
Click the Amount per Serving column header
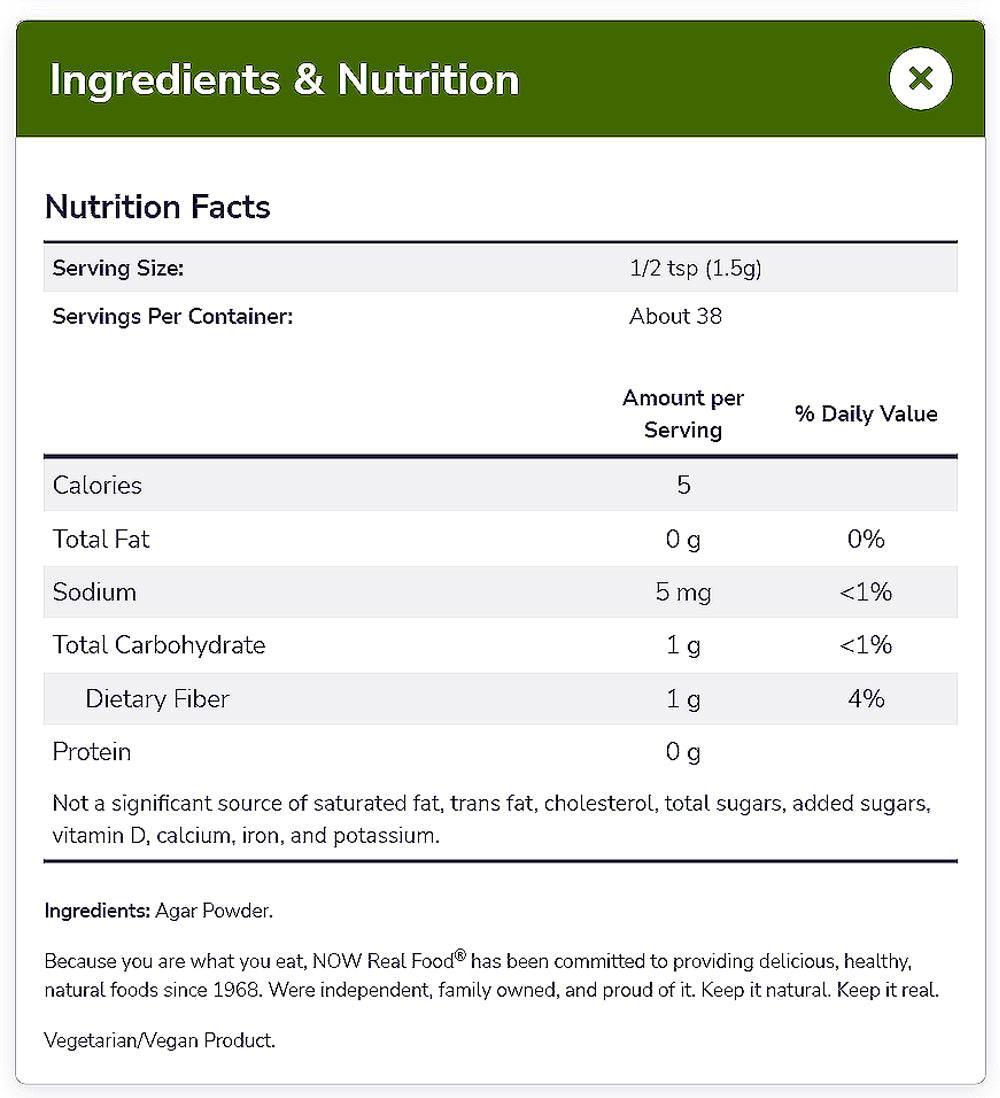click(683, 413)
